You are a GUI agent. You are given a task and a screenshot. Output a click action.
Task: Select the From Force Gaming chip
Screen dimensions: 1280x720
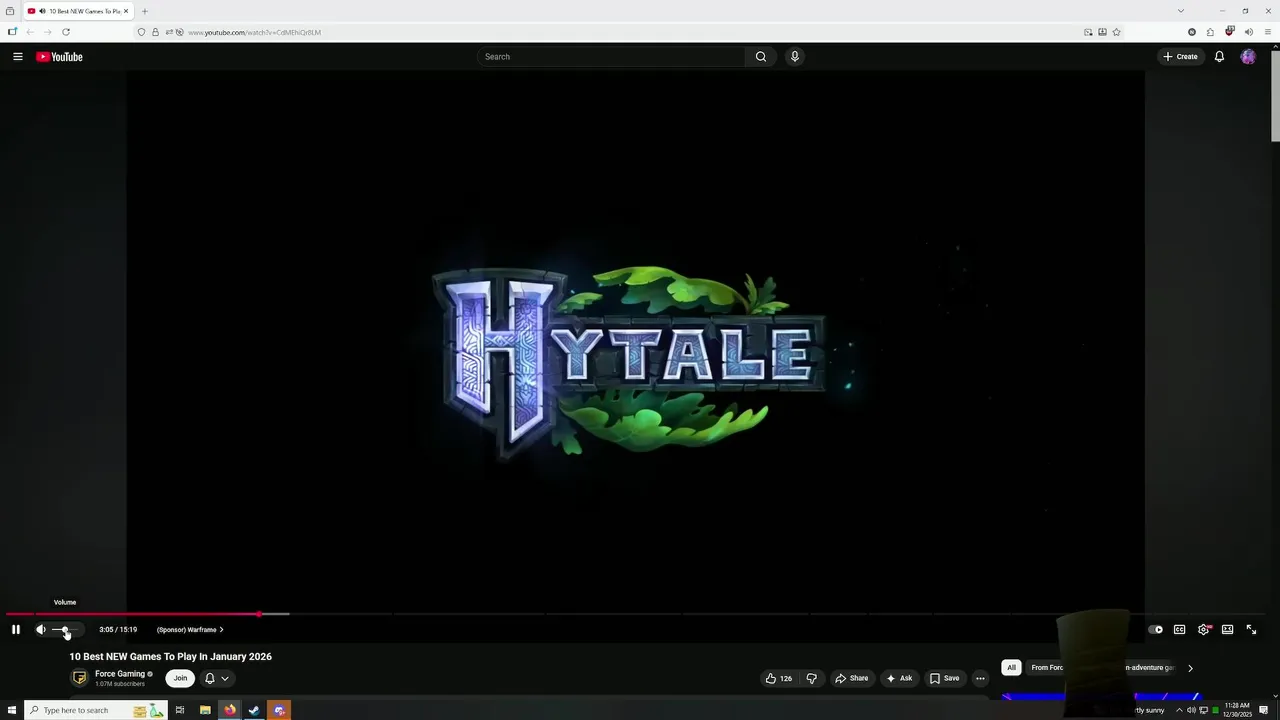coord(1046,668)
